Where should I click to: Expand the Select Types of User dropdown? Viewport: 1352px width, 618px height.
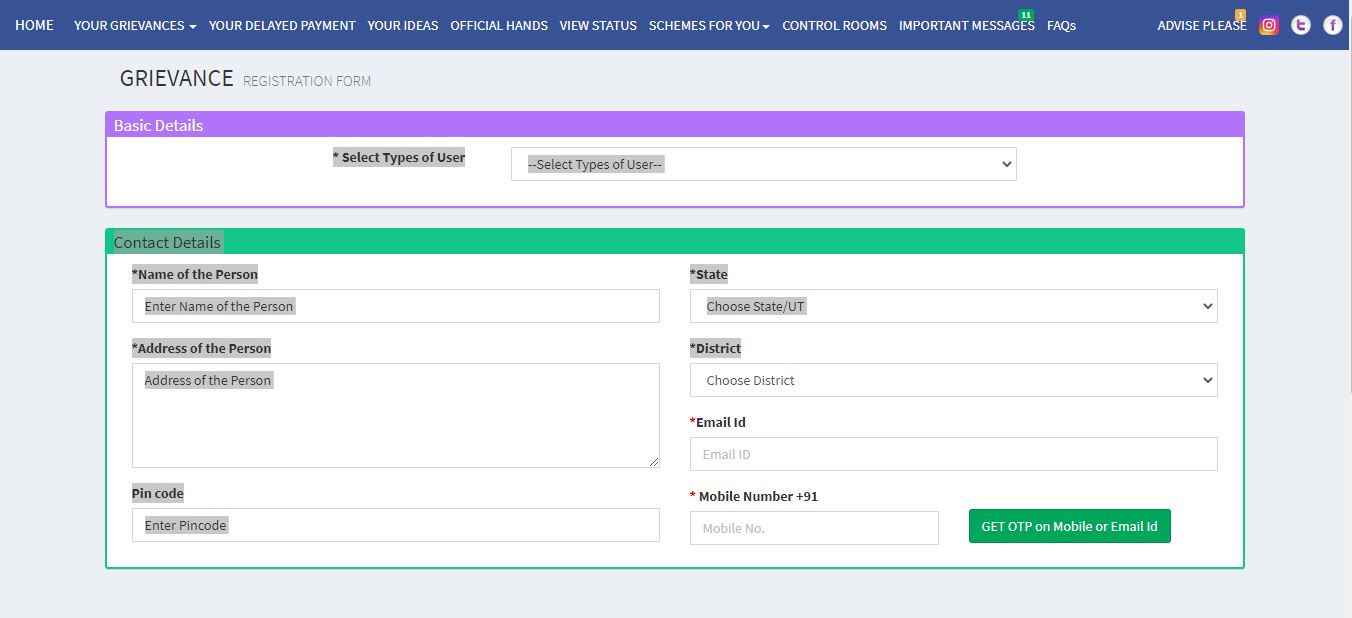763,163
